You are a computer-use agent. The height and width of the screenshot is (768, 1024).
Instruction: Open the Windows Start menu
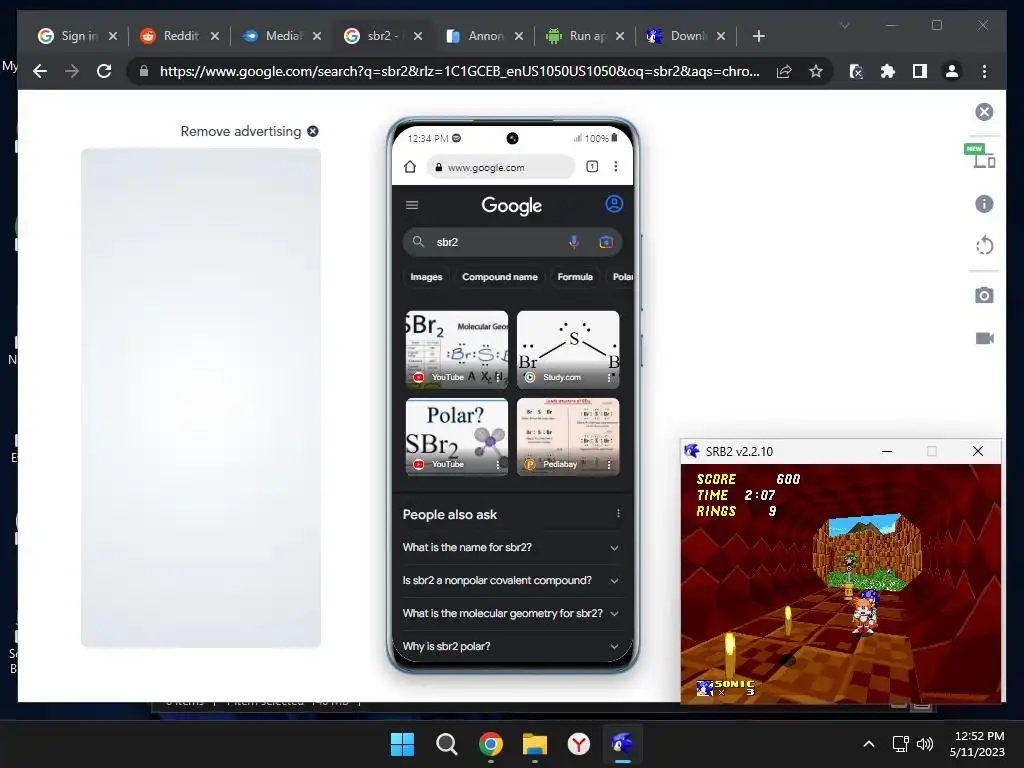402,744
